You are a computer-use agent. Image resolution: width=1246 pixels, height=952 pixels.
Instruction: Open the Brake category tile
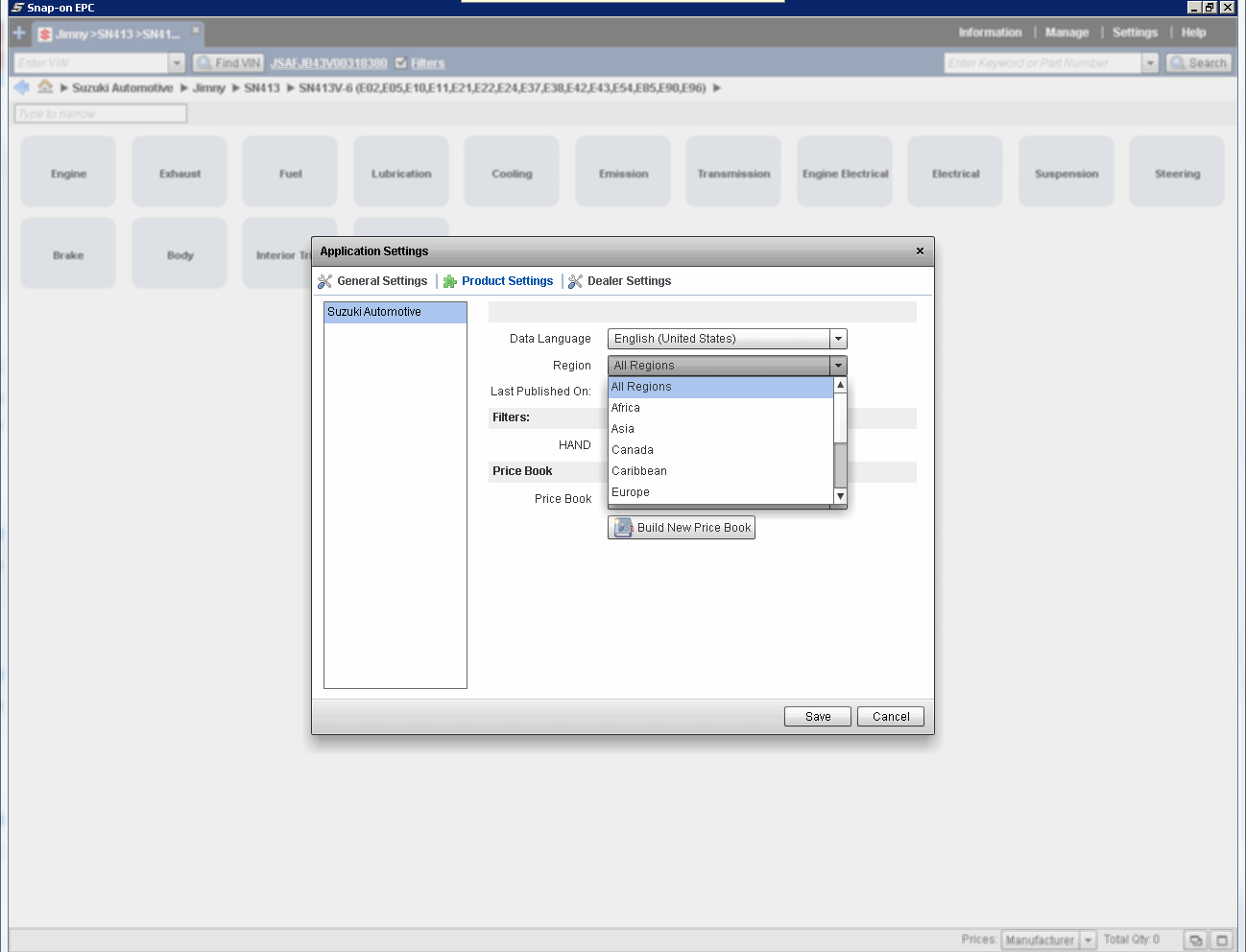coord(68,253)
